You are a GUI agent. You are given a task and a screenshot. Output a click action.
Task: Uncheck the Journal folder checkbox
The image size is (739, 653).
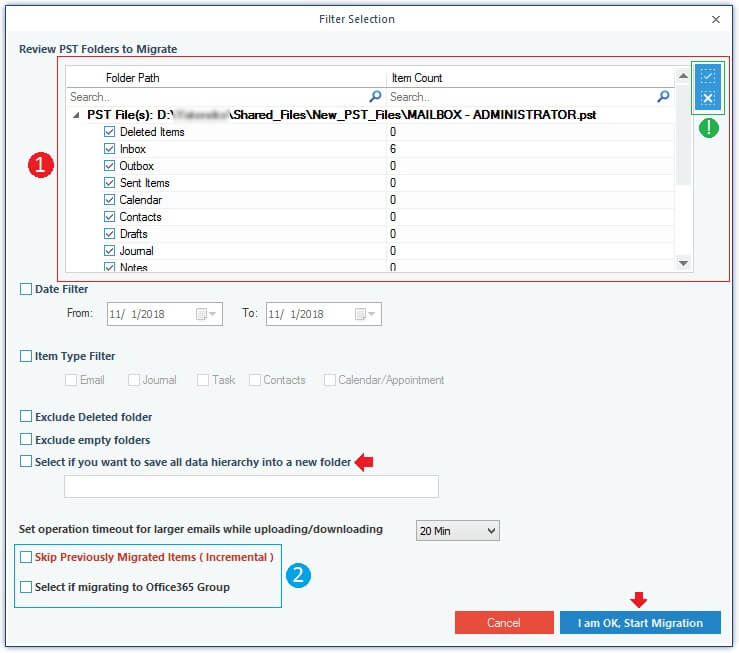109,250
